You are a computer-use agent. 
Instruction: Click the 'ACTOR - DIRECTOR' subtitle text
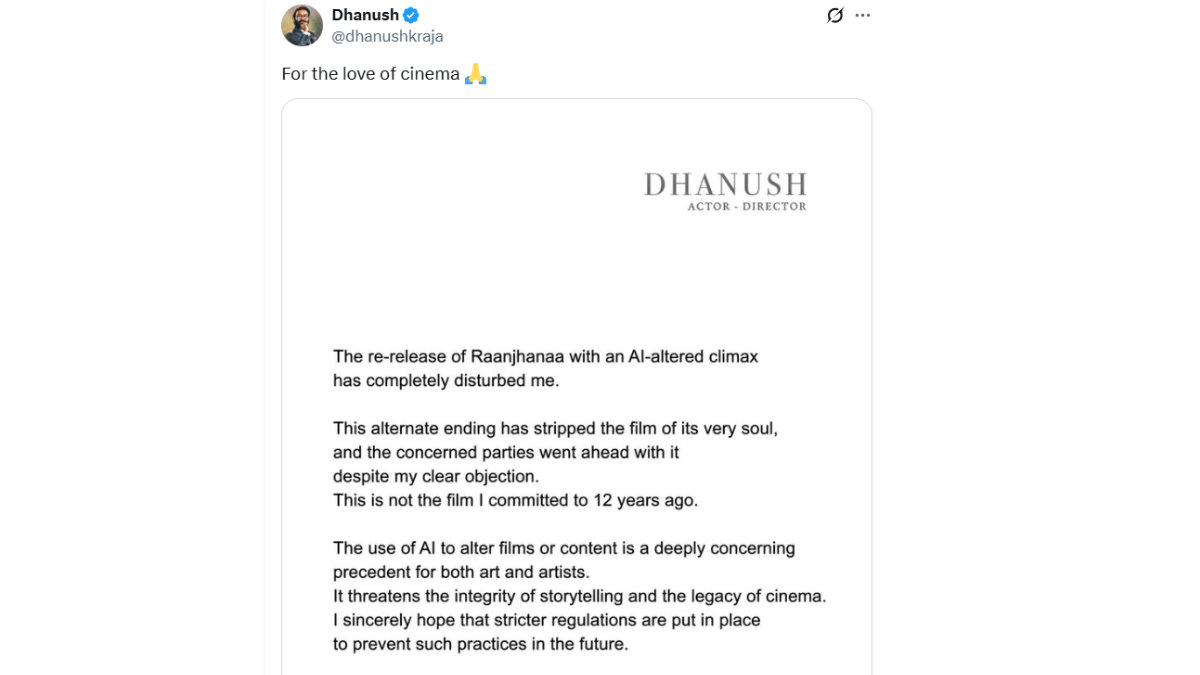[x=747, y=207]
